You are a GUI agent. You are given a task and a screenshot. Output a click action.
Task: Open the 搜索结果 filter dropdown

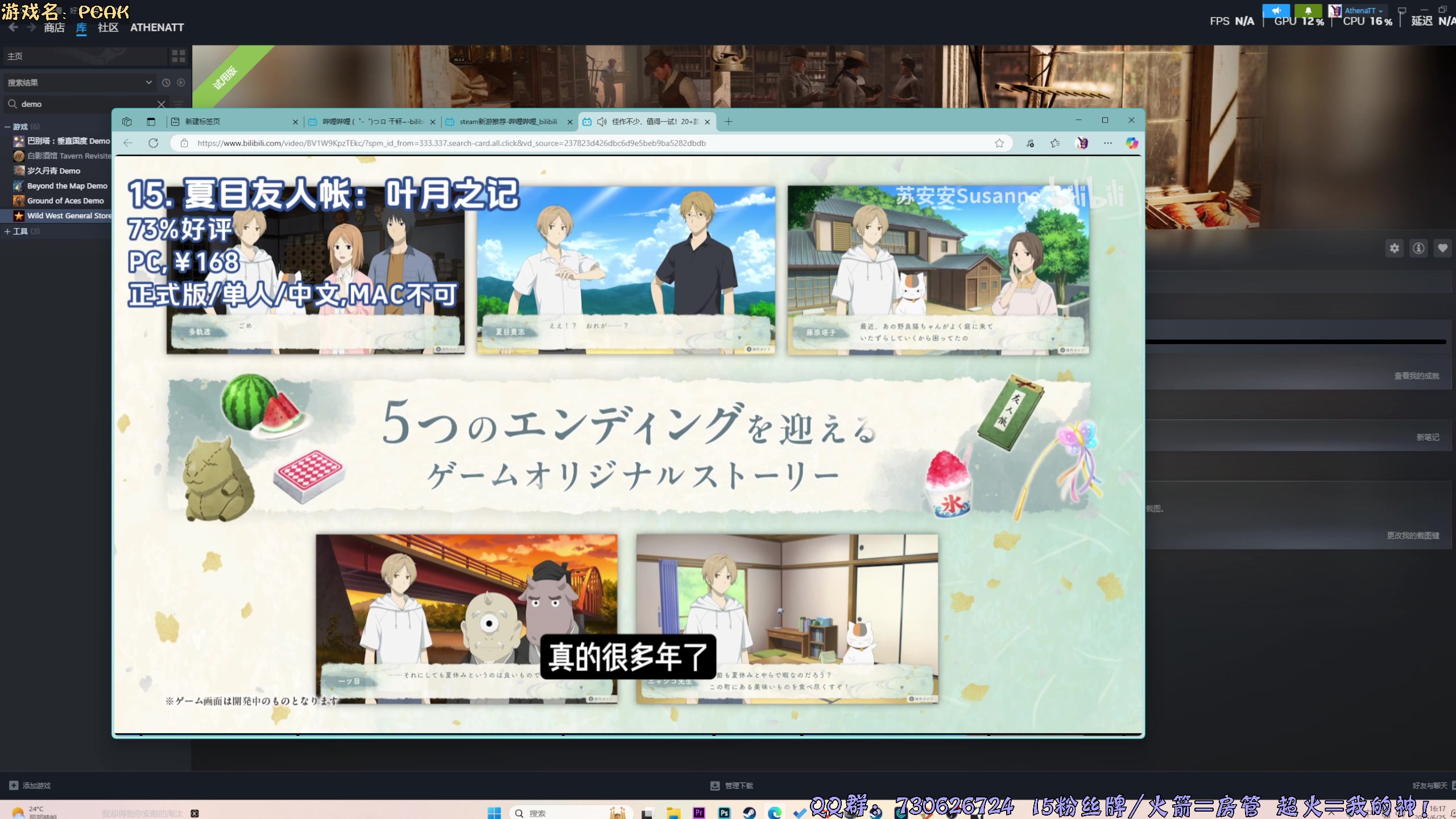[80, 82]
